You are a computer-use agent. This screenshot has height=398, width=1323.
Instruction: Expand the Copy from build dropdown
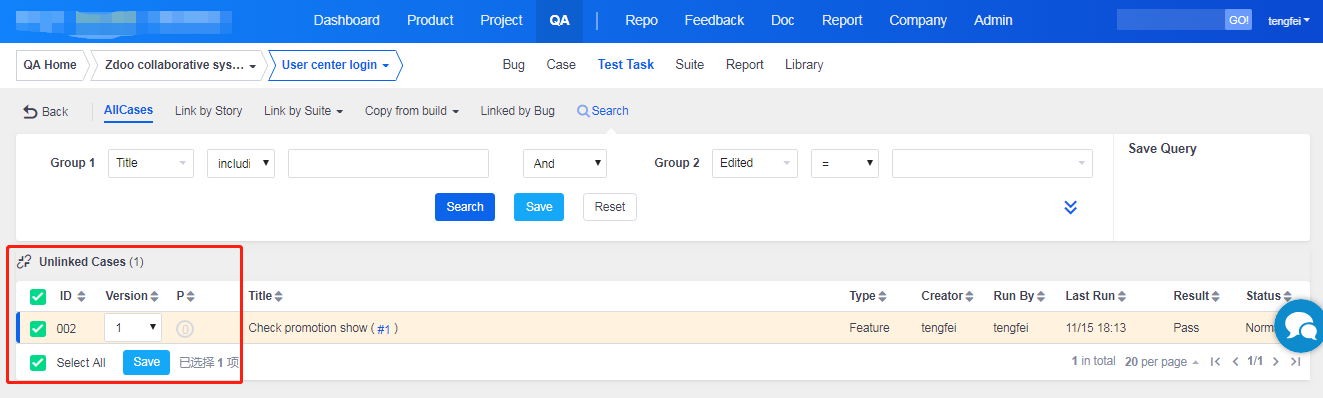tap(412, 111)
